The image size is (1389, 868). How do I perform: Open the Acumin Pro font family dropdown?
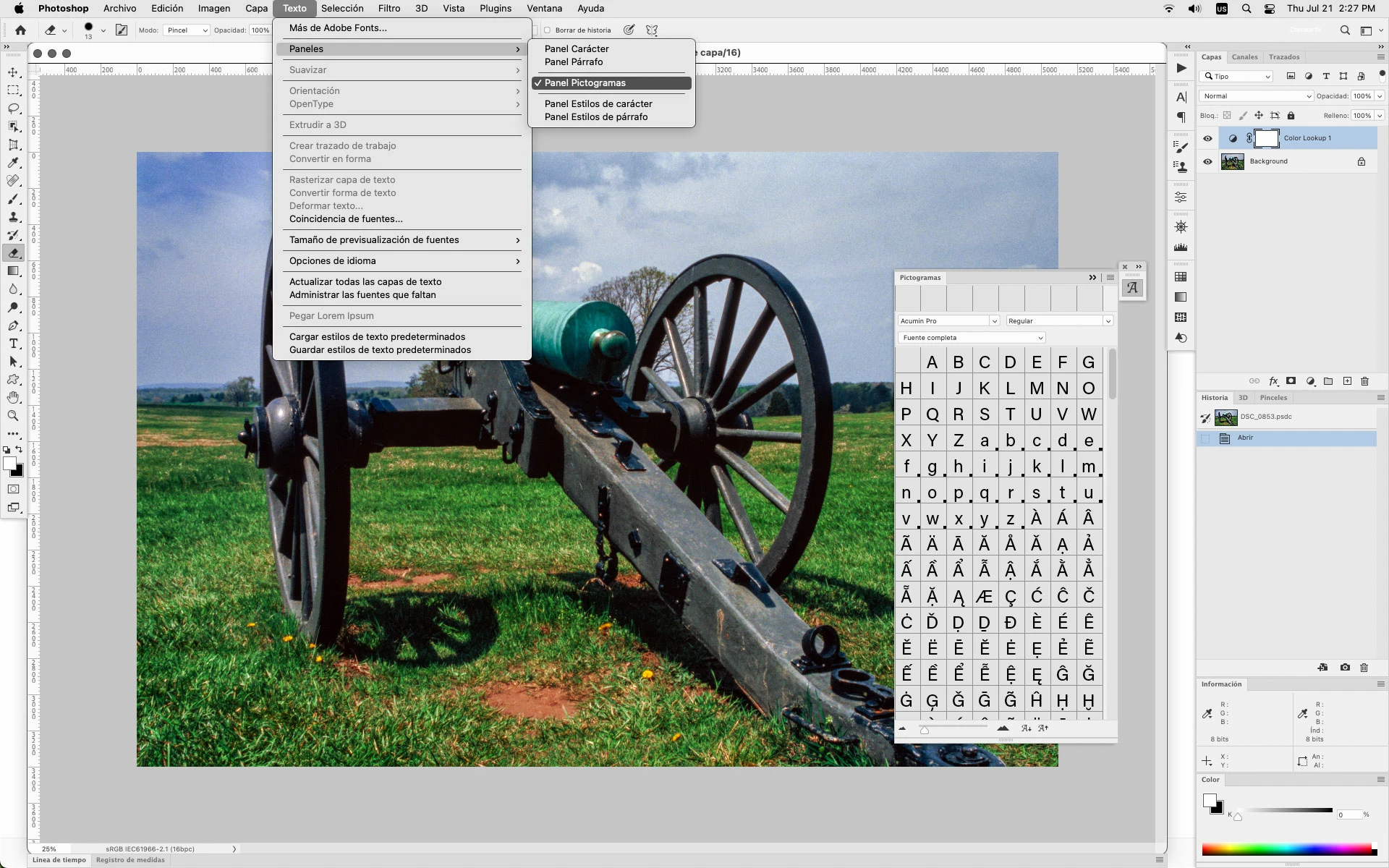pos(948,321)
